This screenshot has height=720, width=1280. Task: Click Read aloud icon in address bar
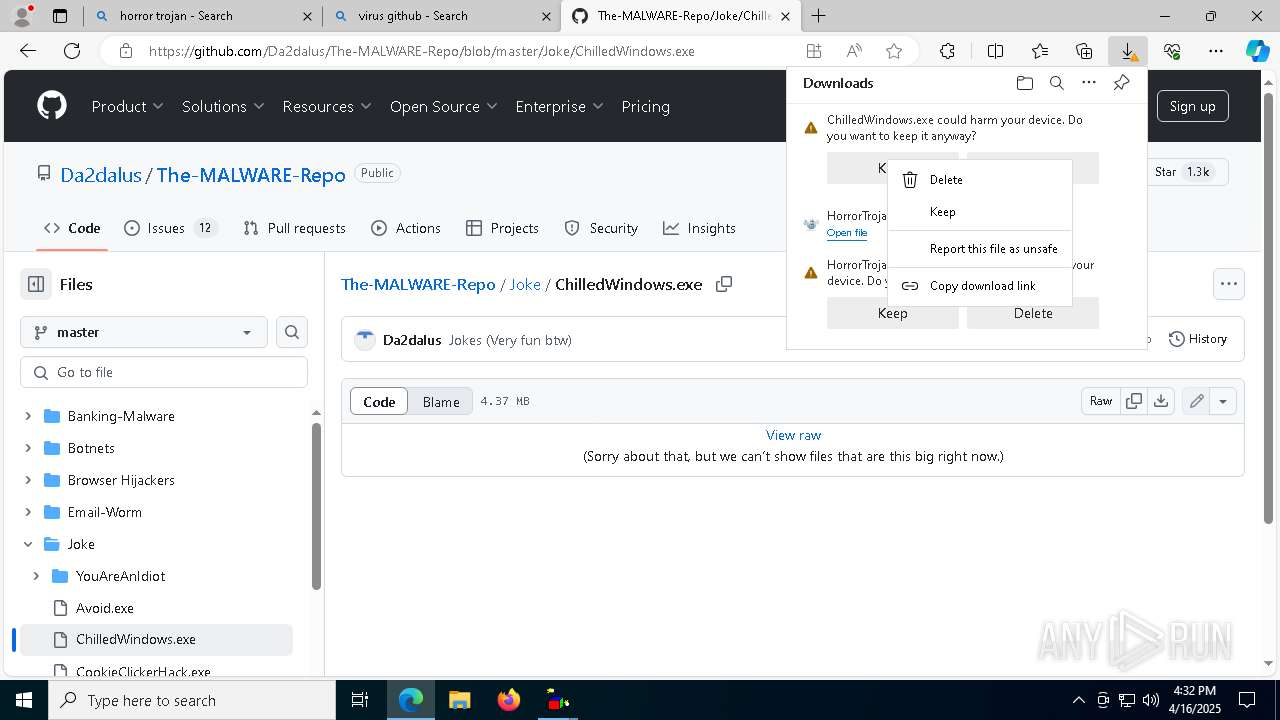coord(854,51)
